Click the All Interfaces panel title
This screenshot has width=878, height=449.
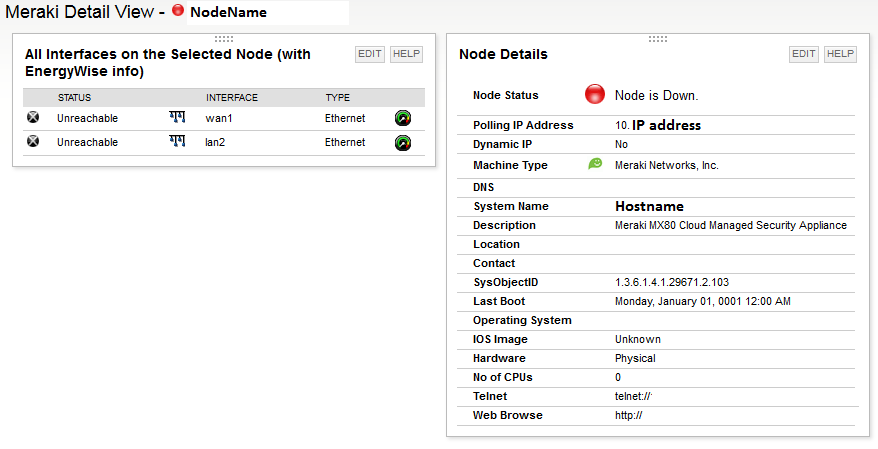(x=167, y=63)
